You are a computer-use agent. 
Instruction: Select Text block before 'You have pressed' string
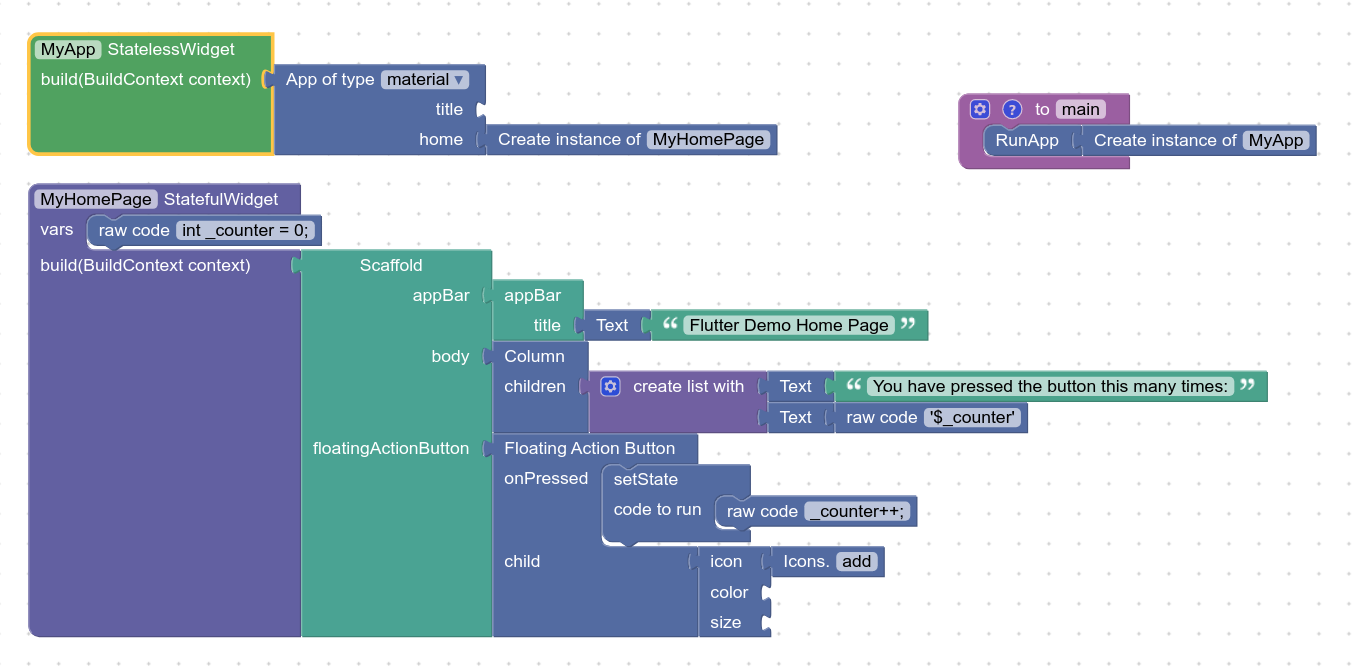click(796, 386)
